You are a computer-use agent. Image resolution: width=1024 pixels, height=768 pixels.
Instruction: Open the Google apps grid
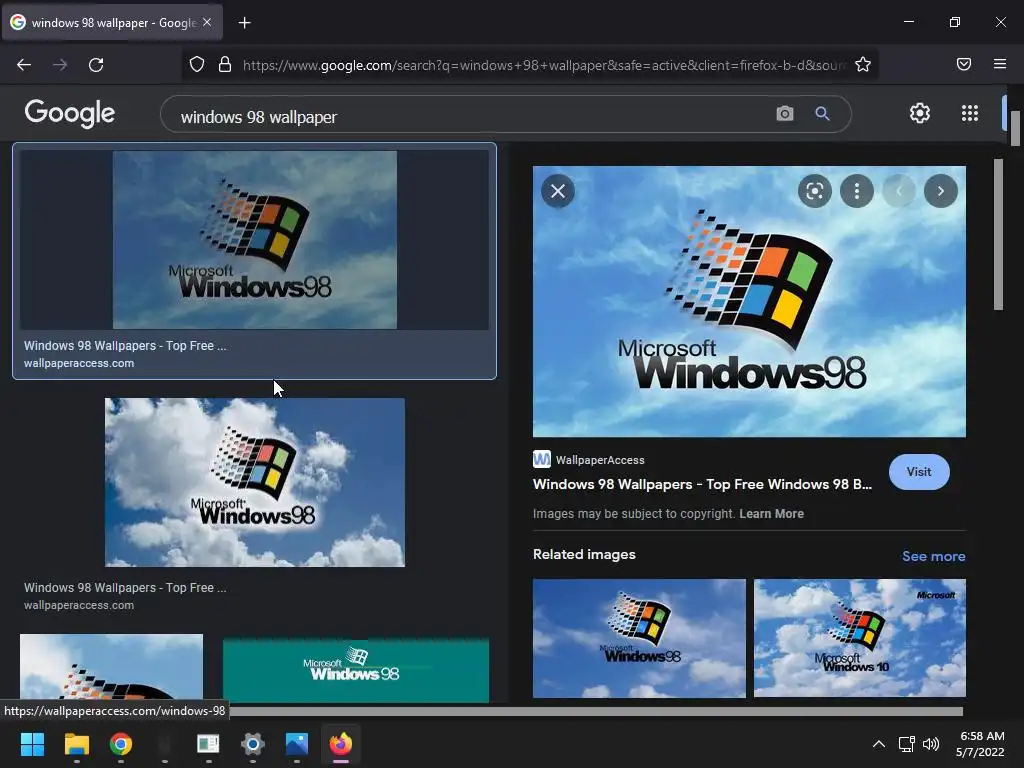[970, 113]
